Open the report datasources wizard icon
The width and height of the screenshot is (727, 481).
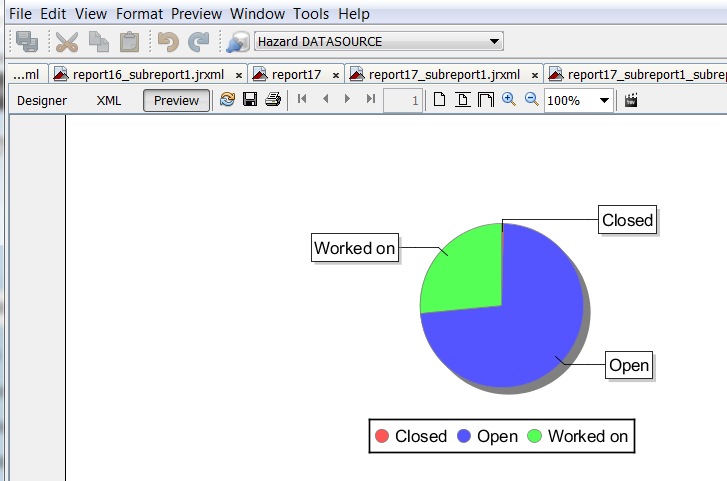[238, 42]
